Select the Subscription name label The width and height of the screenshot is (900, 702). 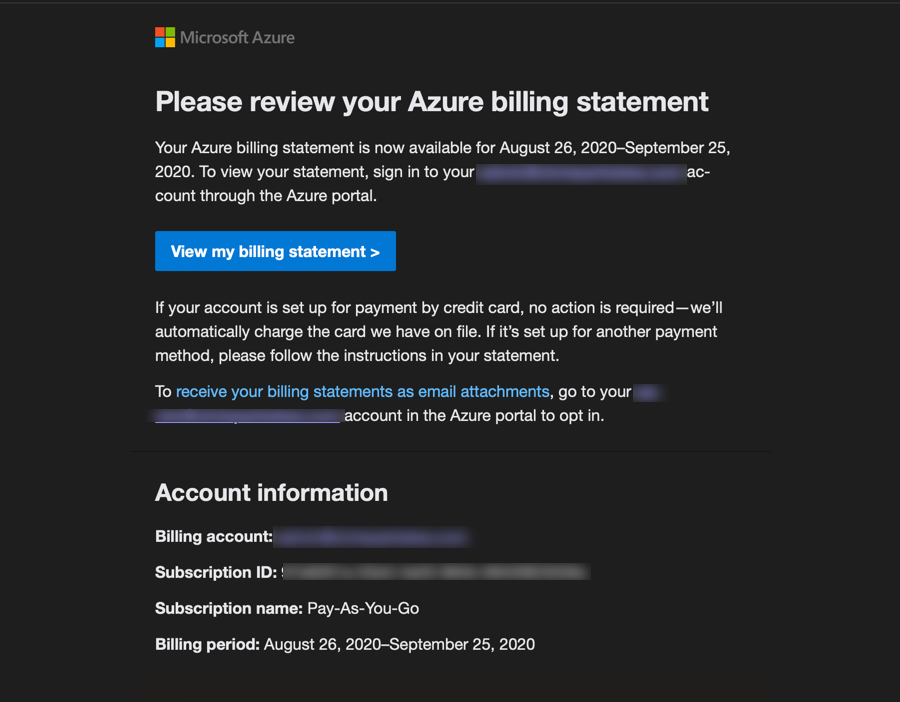click(x=228, y=608)
